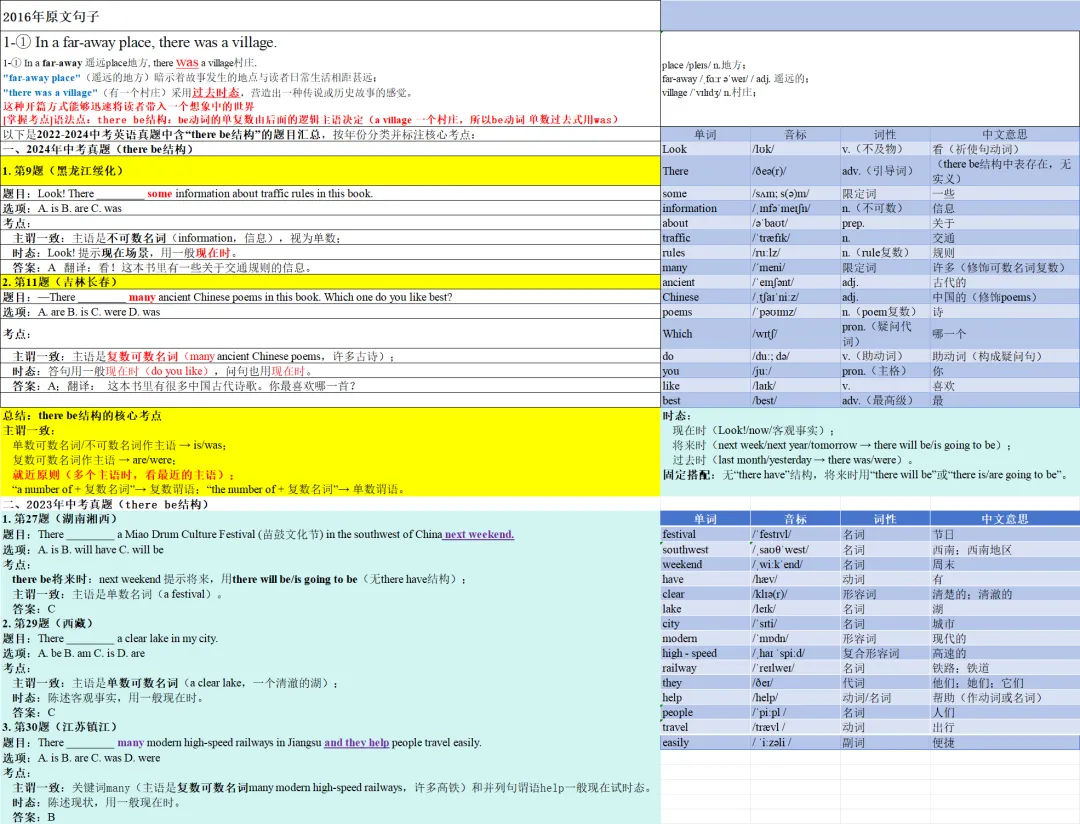Click the meaning cell '帮助（作动词或名词）'
The width and height of the screenshot is (1080, 824).
pyautogui.click(x=1005, y=697)
